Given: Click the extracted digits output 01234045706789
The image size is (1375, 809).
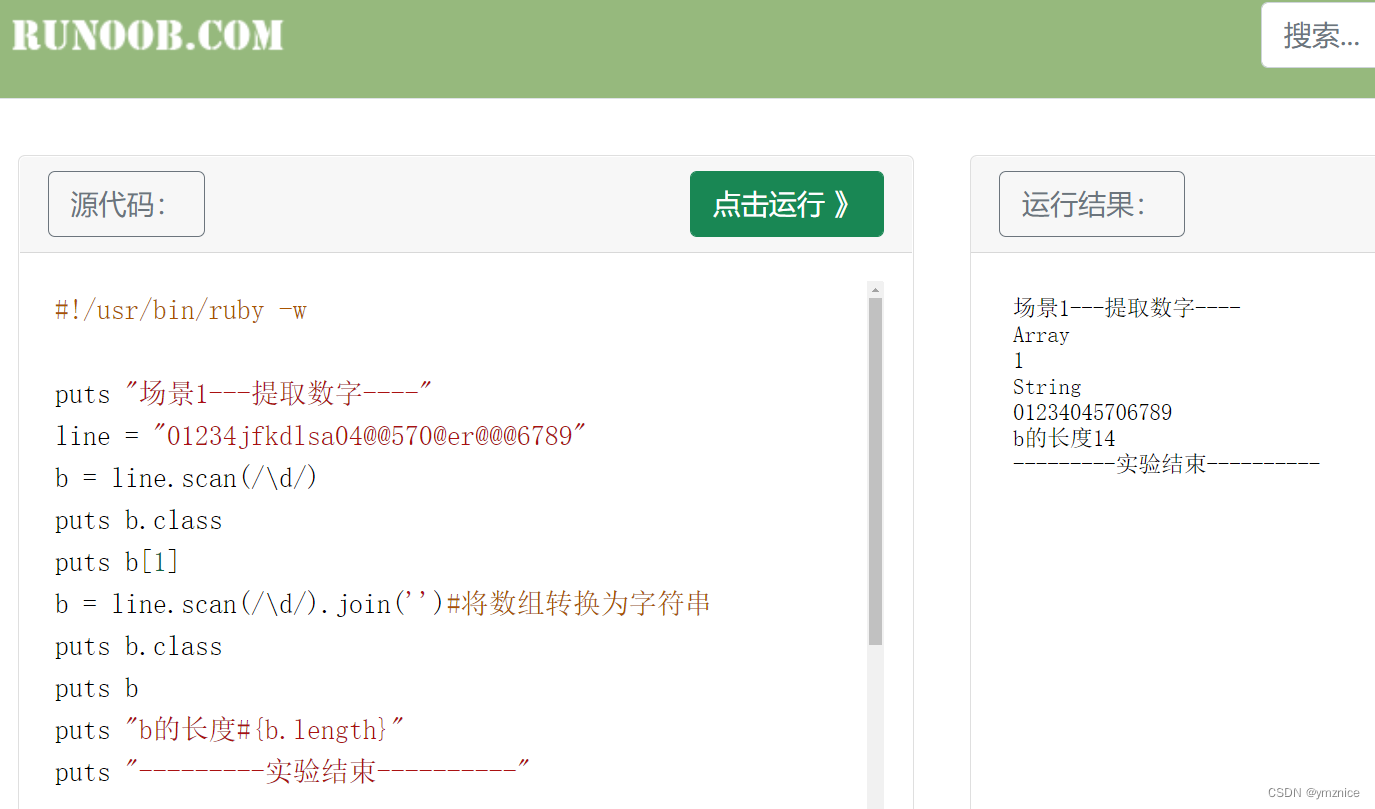Looking at the screenshot, I should 1091,412.
